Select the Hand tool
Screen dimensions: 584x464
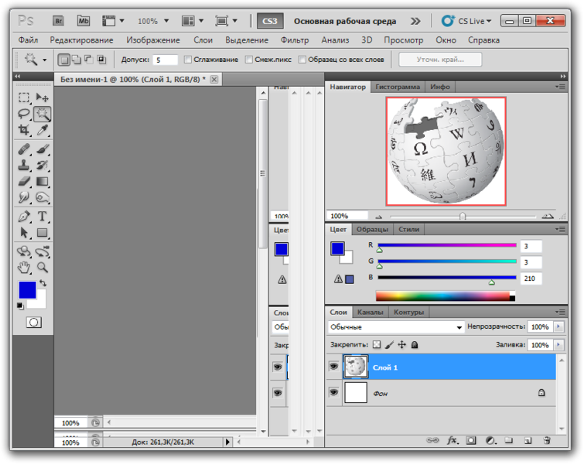(24, 267)
